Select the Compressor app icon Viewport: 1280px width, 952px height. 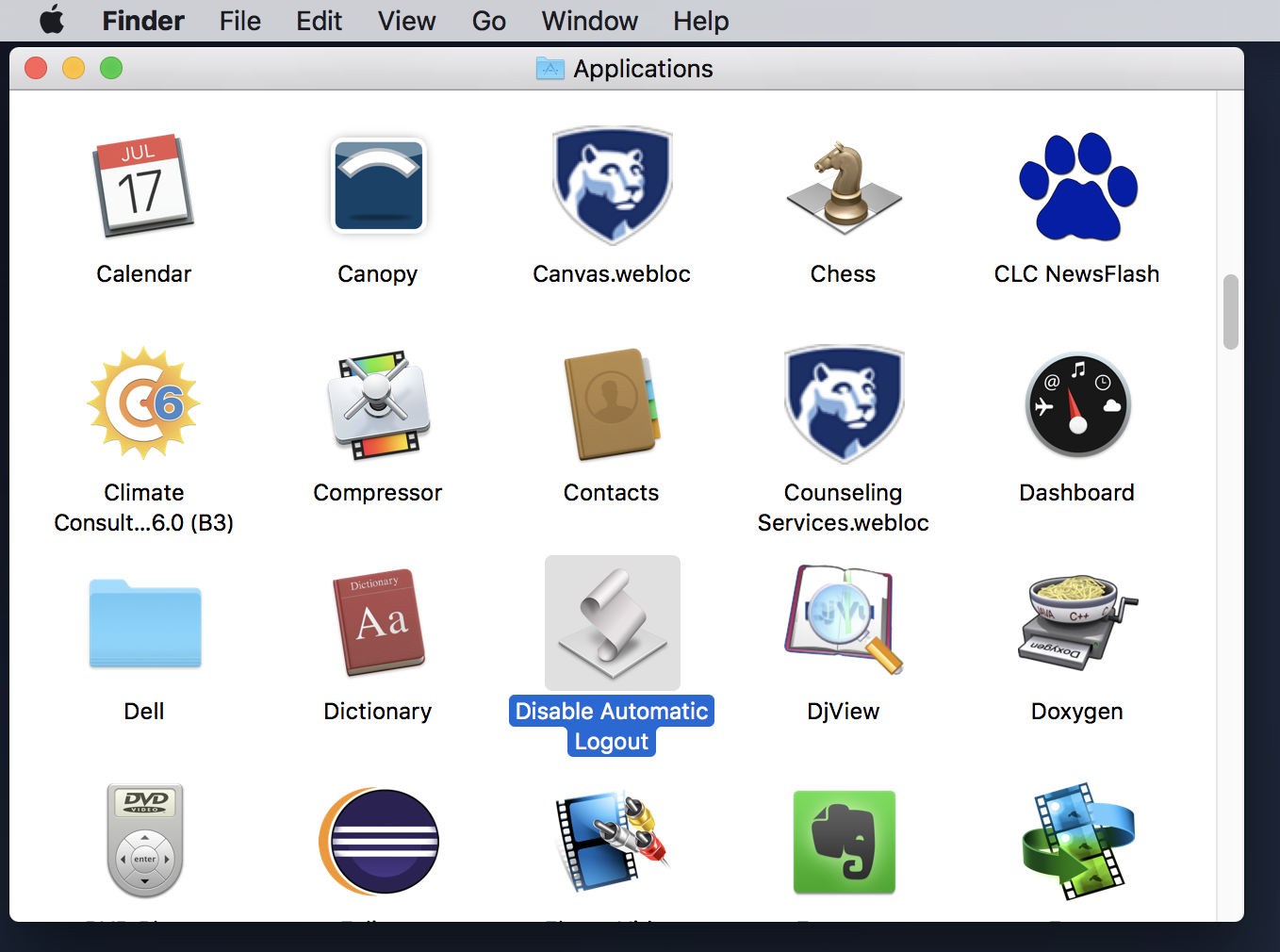click(x=378, y=404)
